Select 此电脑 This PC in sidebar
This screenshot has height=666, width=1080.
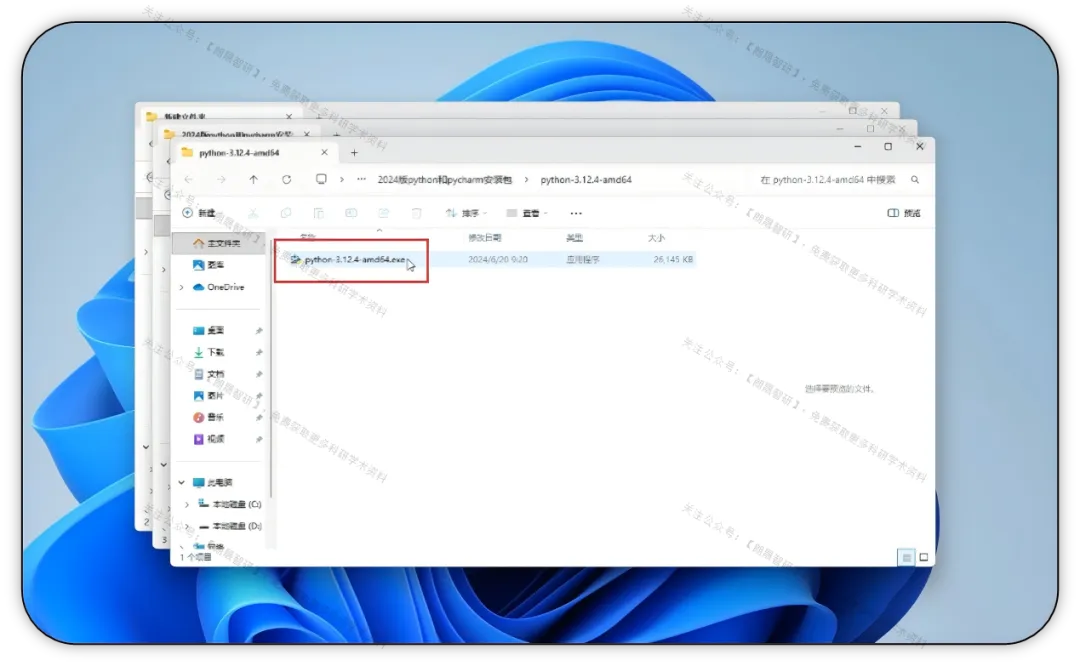coord(213,483)
